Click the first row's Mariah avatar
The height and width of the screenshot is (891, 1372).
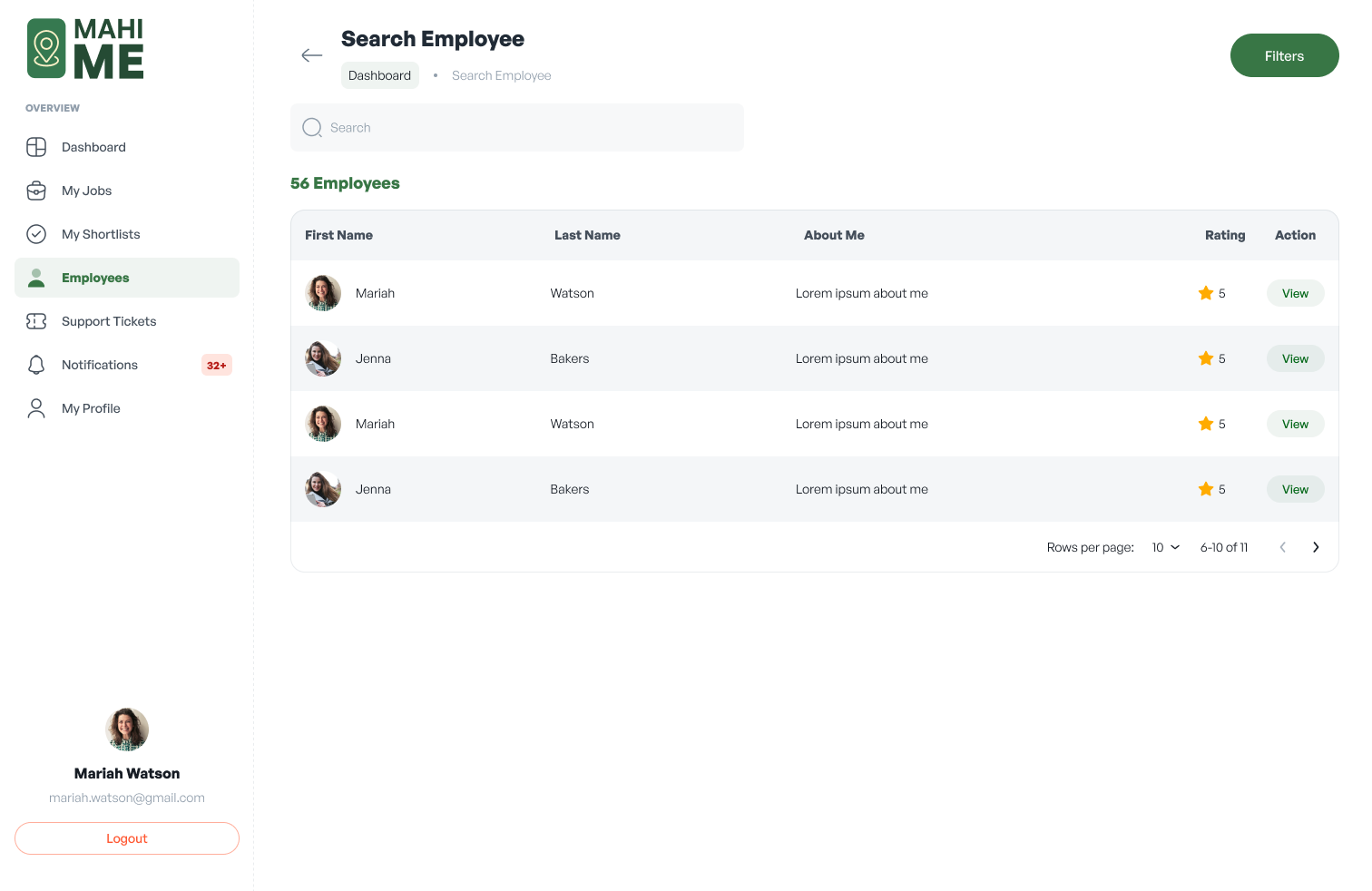pyautogui.click(x=323, y=293)
